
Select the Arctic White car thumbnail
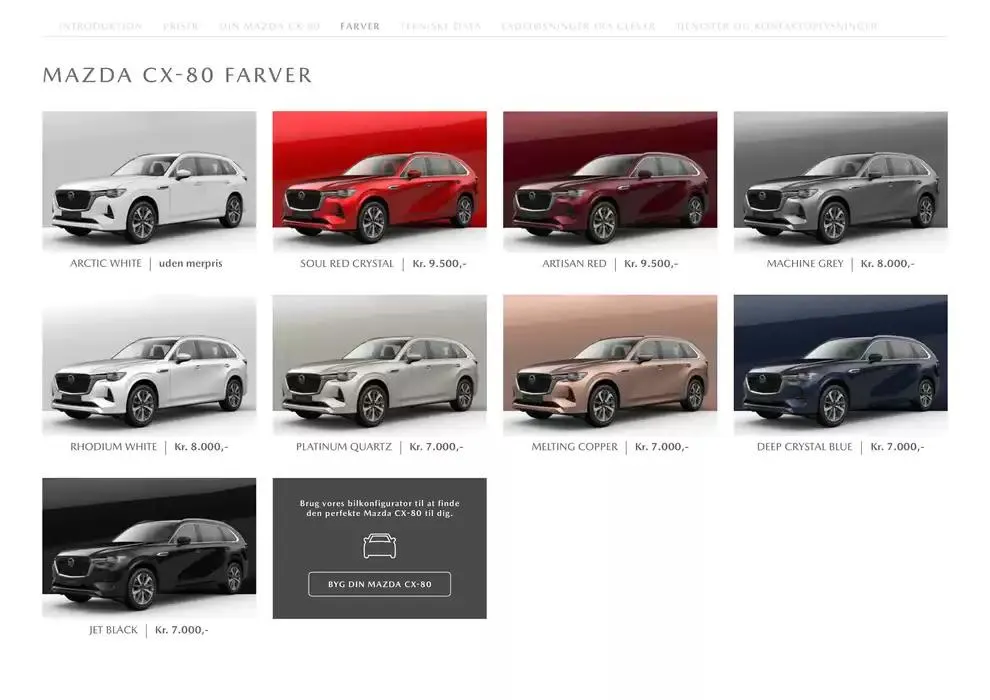point(148,179)
